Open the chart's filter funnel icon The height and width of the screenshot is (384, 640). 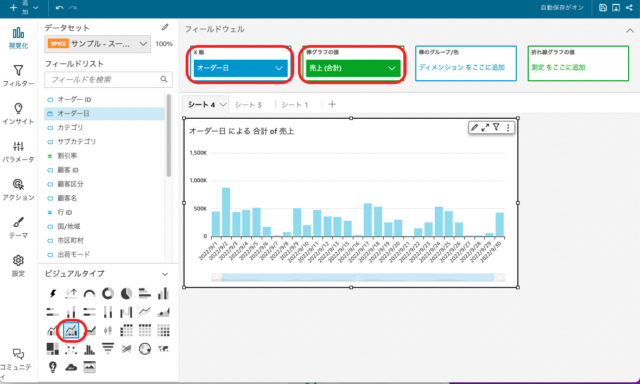496,127
